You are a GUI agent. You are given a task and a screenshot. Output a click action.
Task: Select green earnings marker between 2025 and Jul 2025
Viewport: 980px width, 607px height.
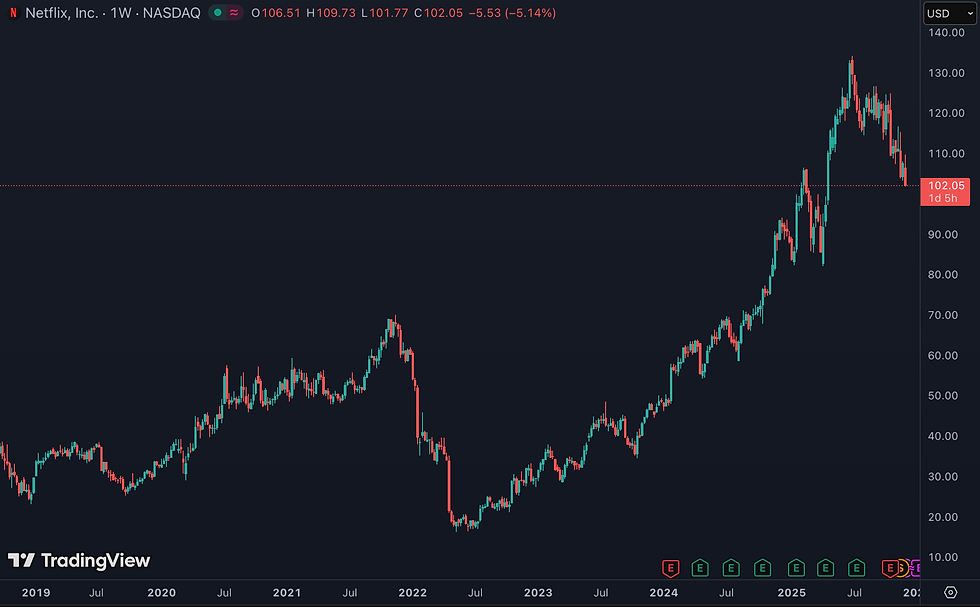pos(826,568)
